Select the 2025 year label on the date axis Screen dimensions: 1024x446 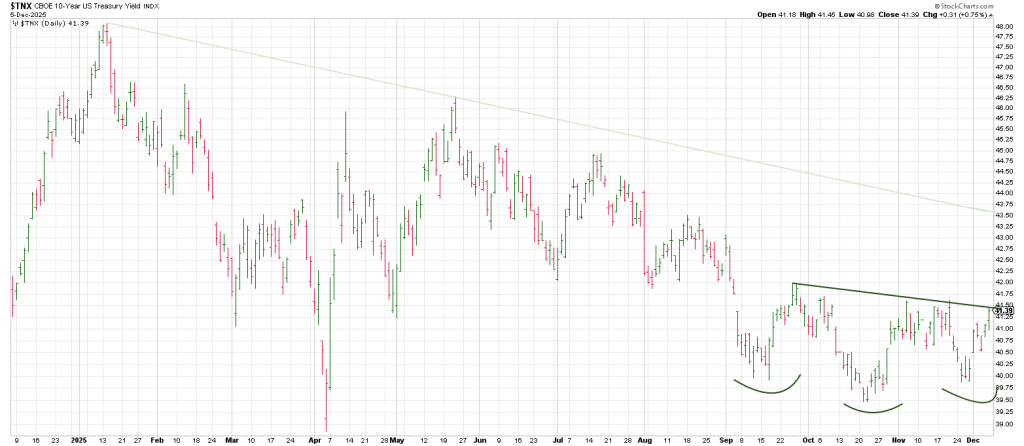click(x=79, y=438)
